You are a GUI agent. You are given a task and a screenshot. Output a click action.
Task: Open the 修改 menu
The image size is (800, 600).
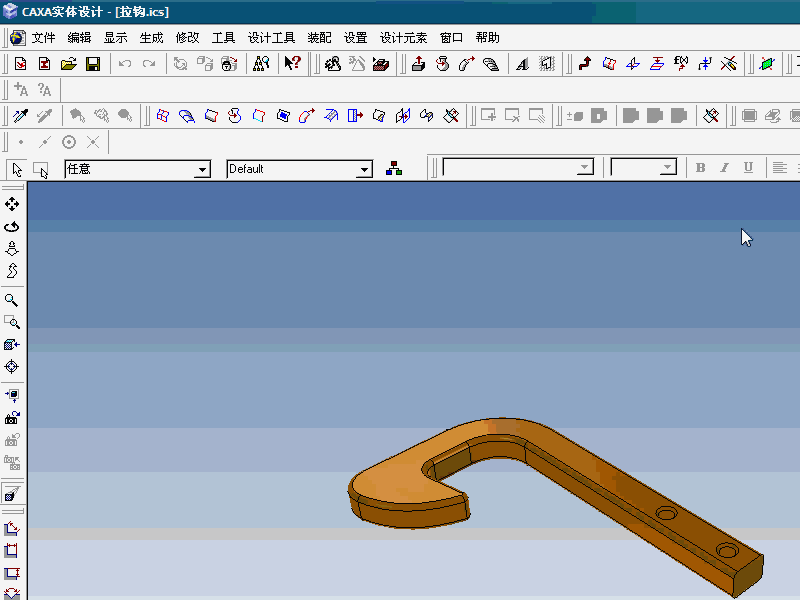[x=187, y=38]
